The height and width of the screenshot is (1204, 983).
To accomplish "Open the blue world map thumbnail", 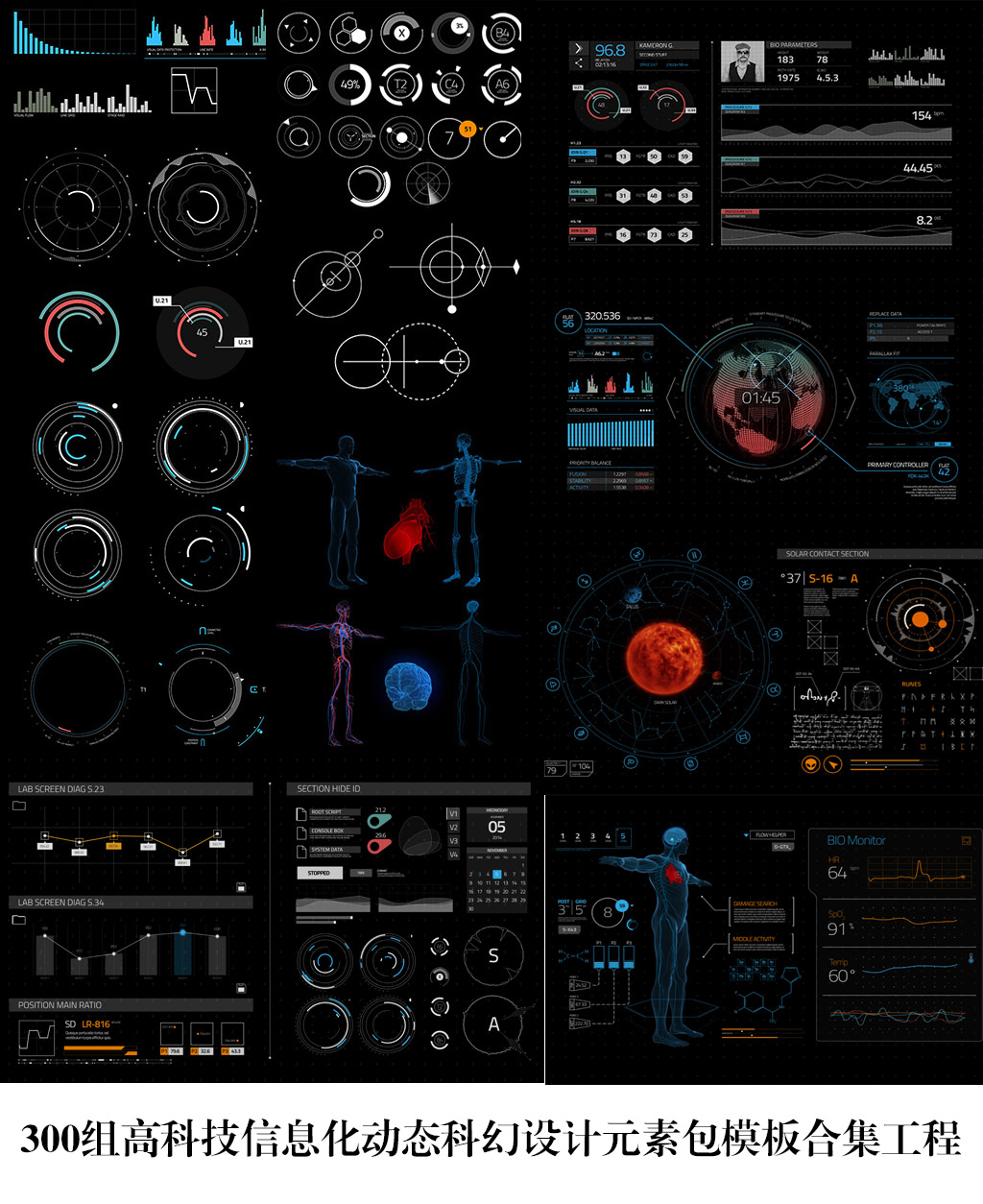I will 911,397.
